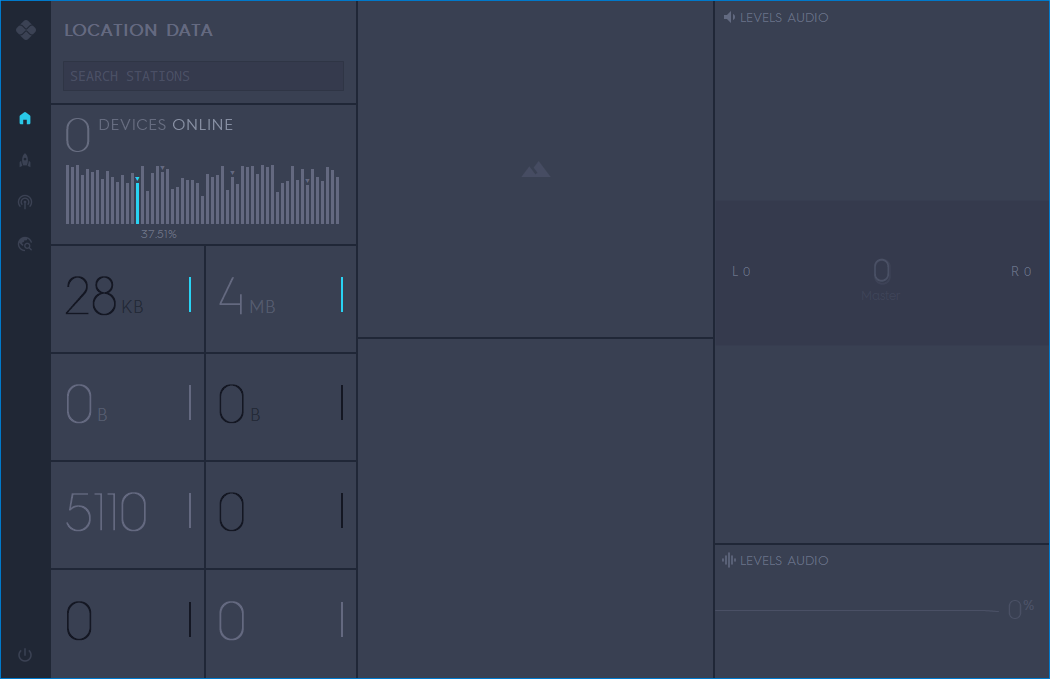Click the Location Data heading
Image resolution: width=1050 pixels, height=679 pixels.
tap(138, 30)
